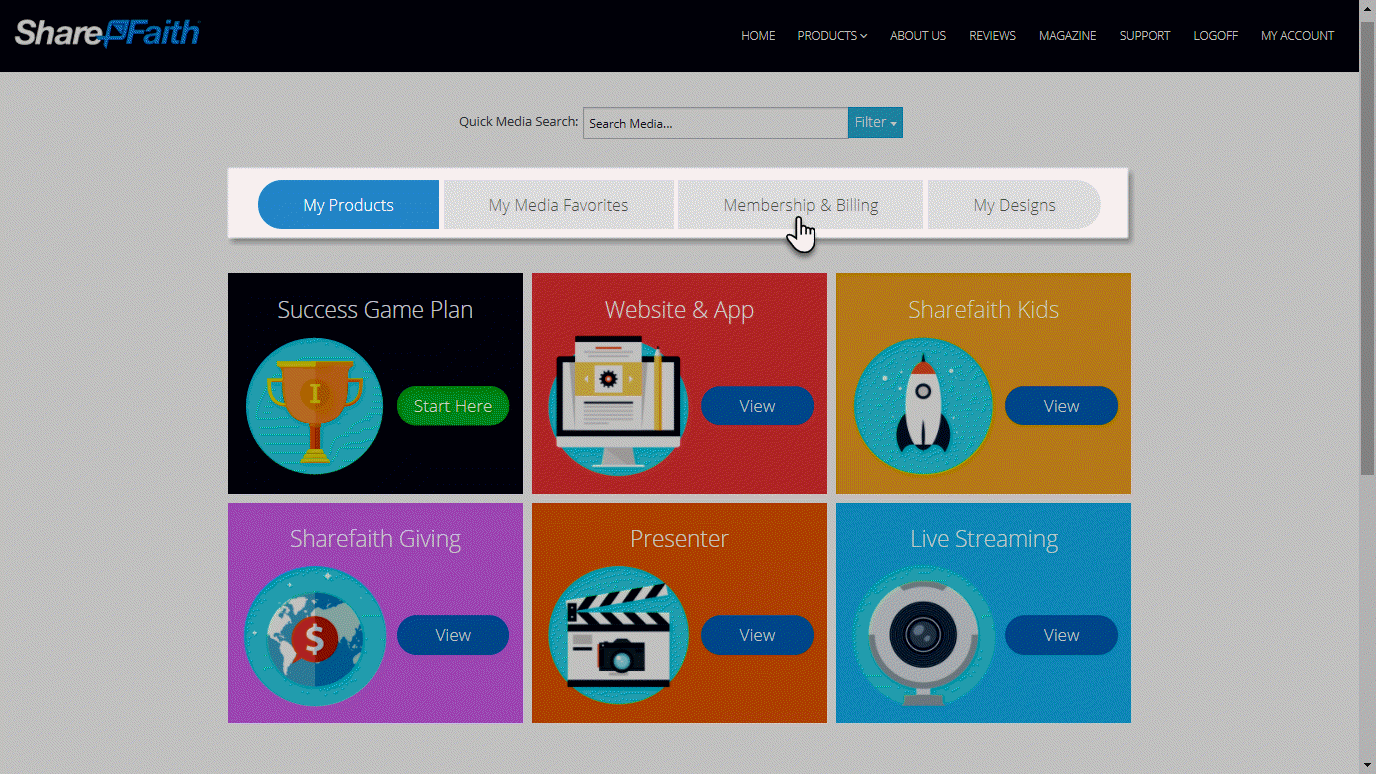1376x774 pixels.
Task: Click the computer monitor icon in Website & App
Action: 618,406
